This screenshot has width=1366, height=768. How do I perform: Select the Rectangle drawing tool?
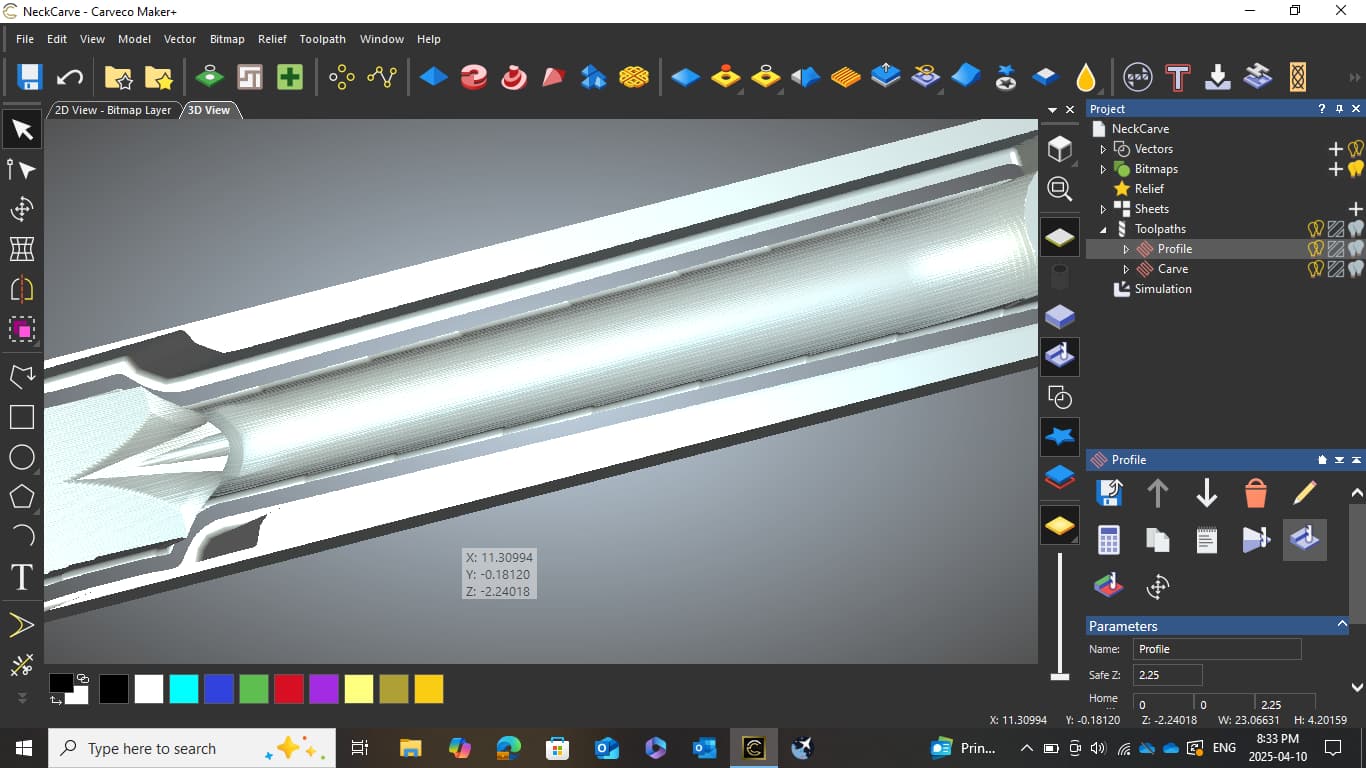(21, 417)
